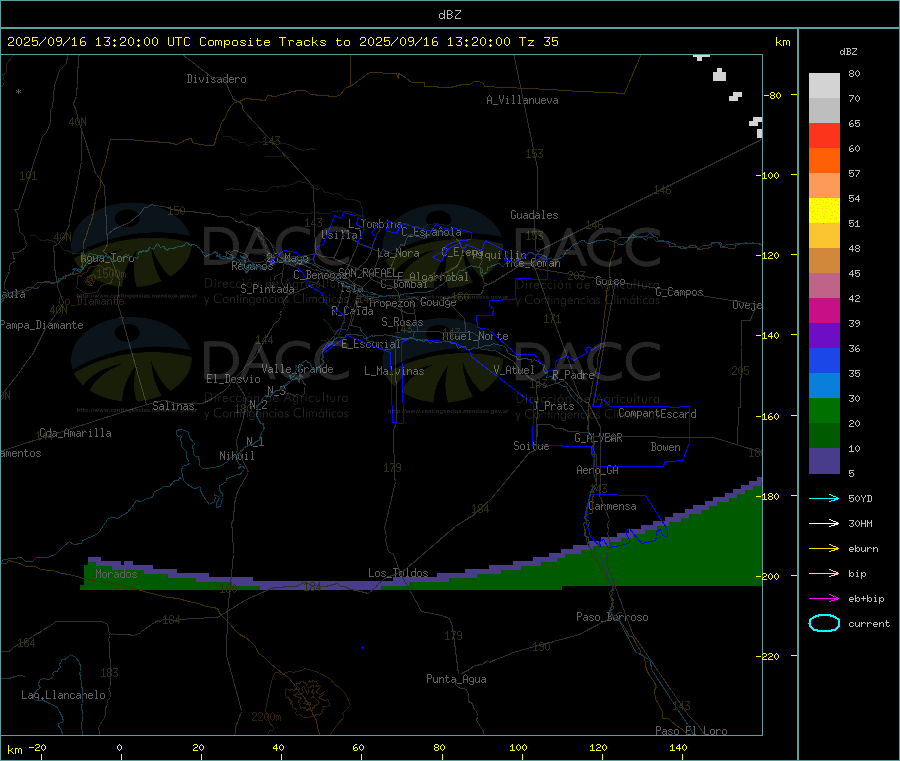This screenshot has height=761, width=900.
Task: Click the G_ALVEAR map label
Action: click(x=599, y=438)
